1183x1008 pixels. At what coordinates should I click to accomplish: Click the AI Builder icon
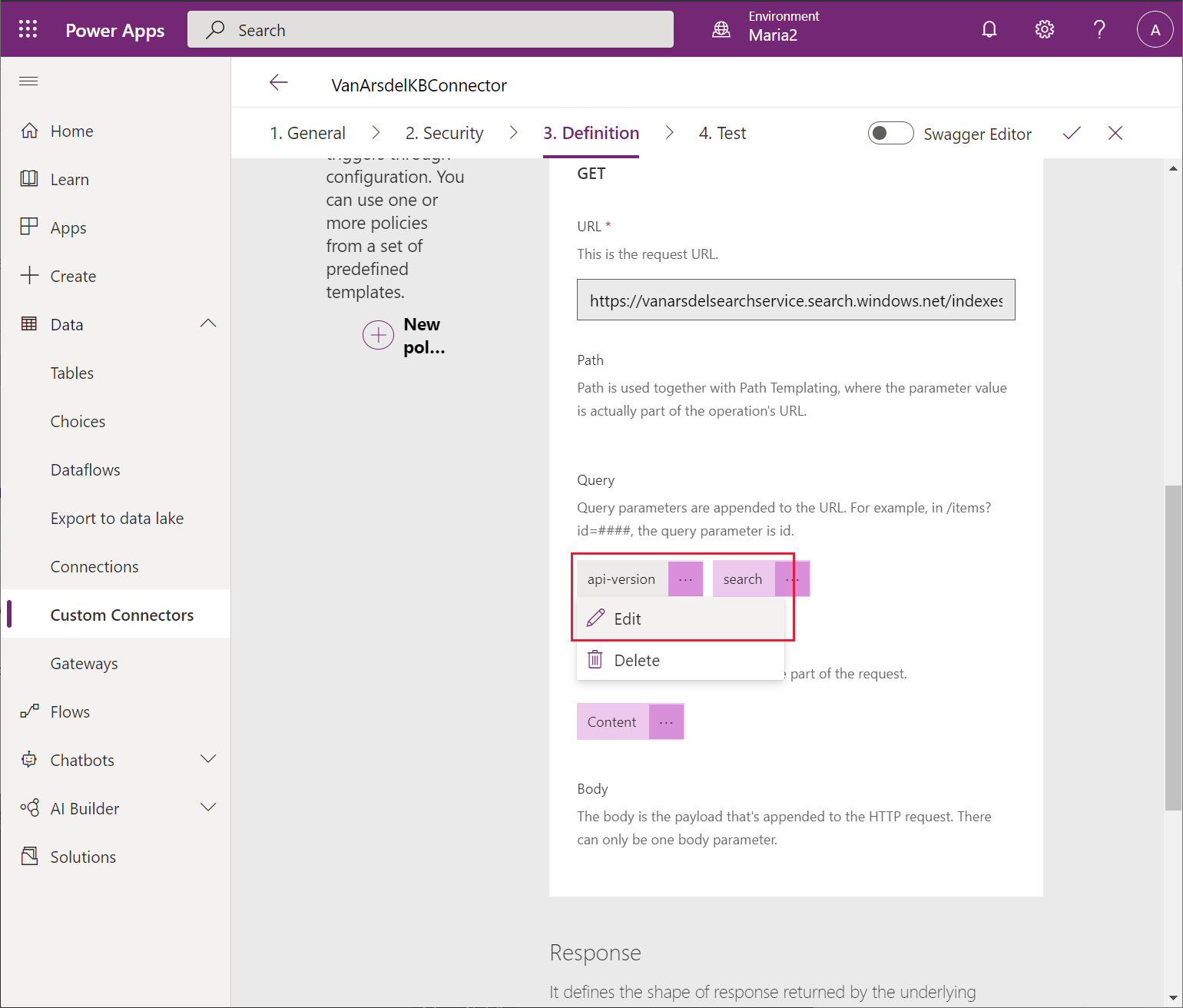[29, 807]
